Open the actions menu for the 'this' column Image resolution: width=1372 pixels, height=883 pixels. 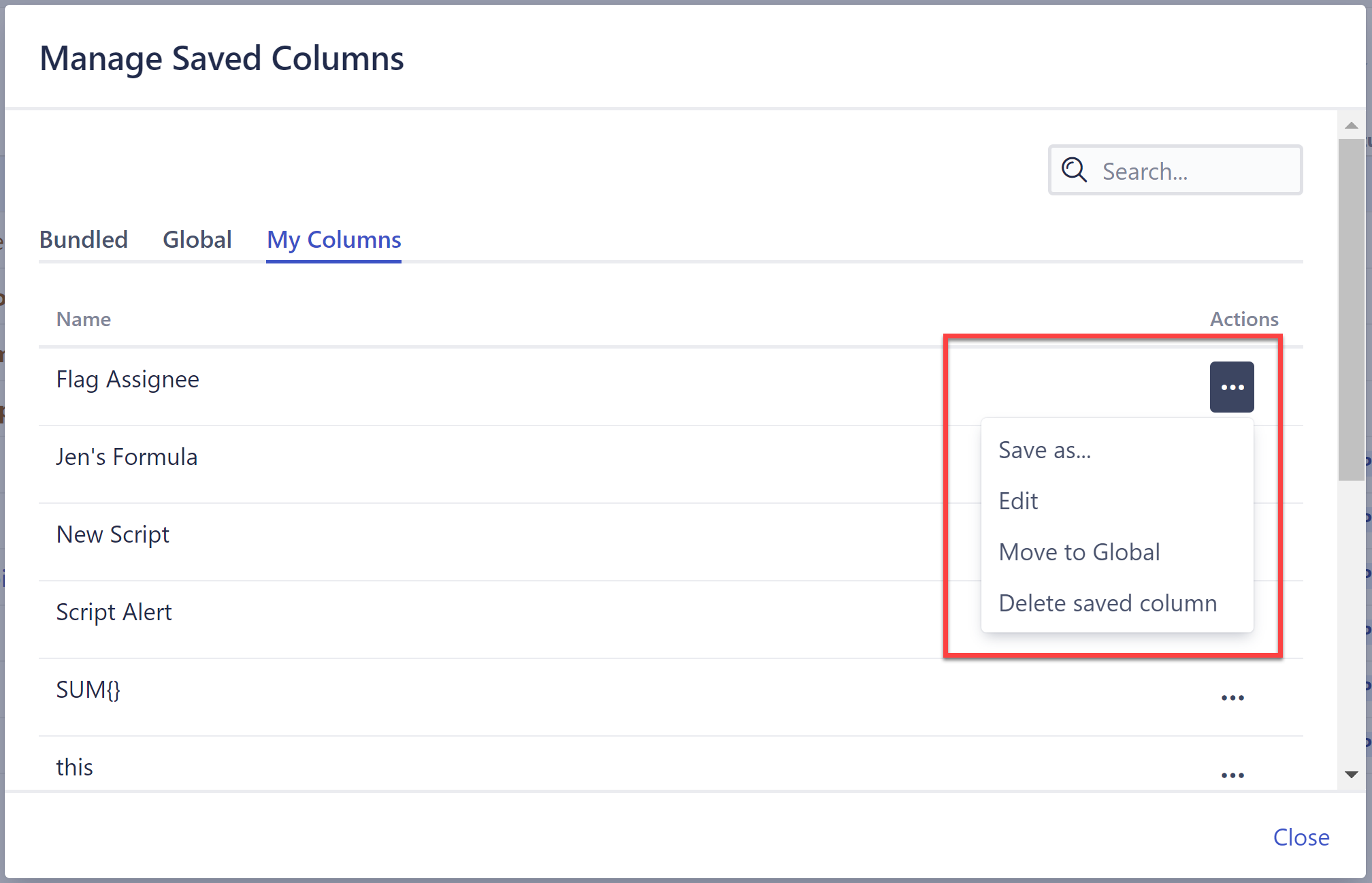pyautogui.click(x=1232, y=774)
